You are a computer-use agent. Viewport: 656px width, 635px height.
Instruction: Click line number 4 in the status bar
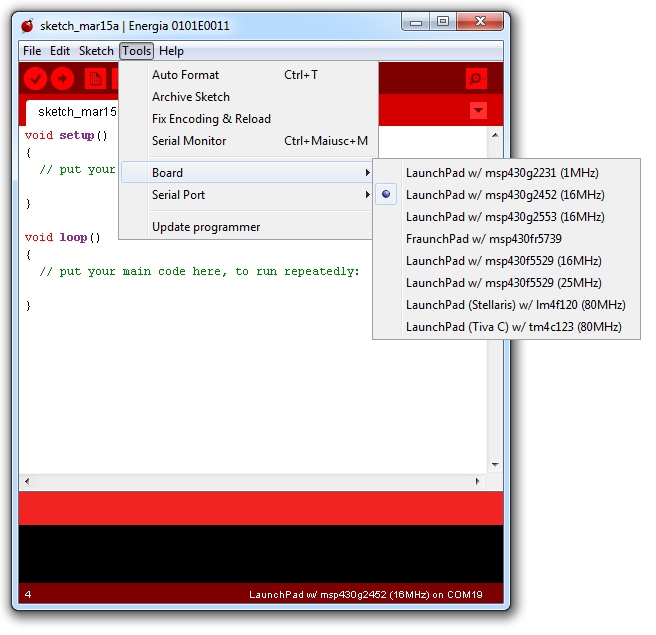[28, 595]
